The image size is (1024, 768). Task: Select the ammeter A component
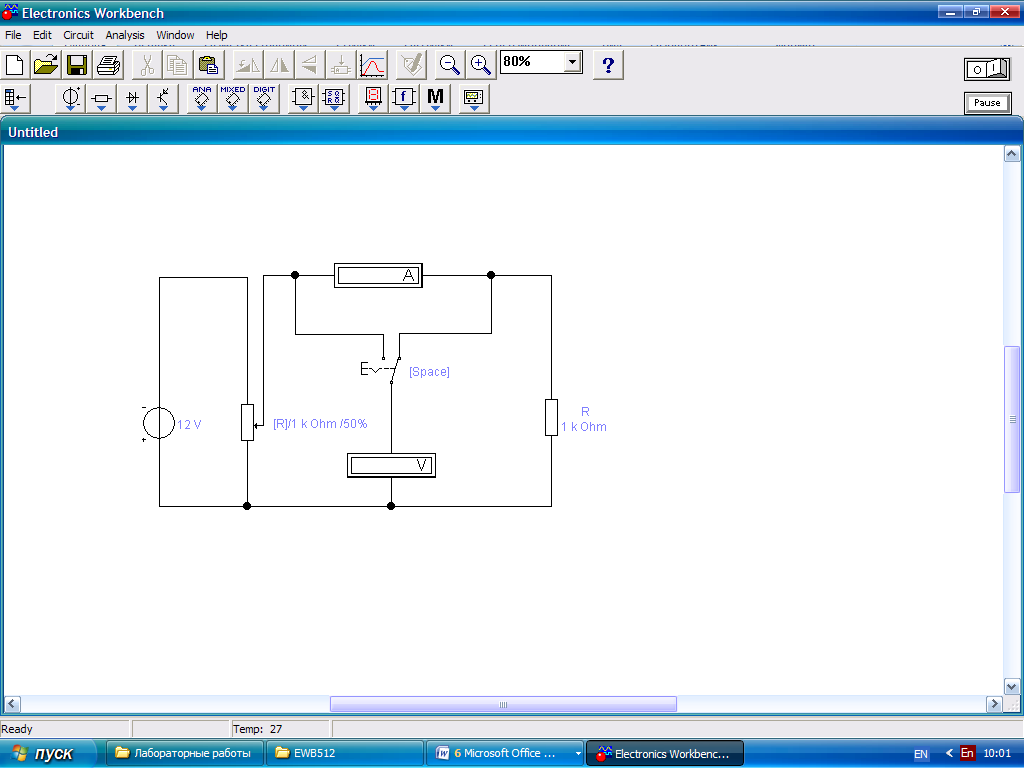[x=378, y=276]
